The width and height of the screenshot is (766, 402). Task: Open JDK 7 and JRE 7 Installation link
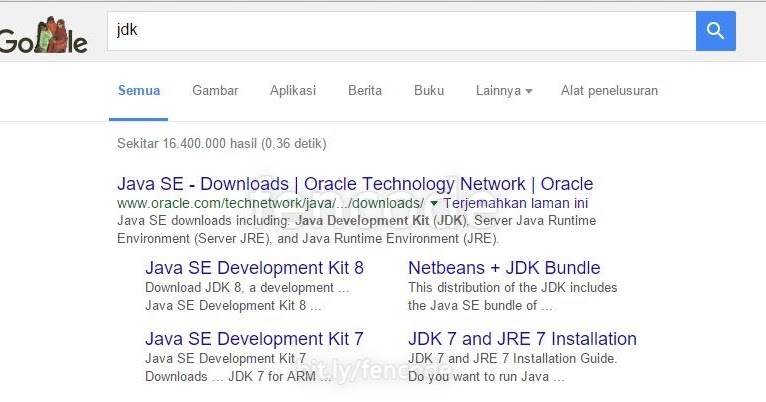coord(522,339)
